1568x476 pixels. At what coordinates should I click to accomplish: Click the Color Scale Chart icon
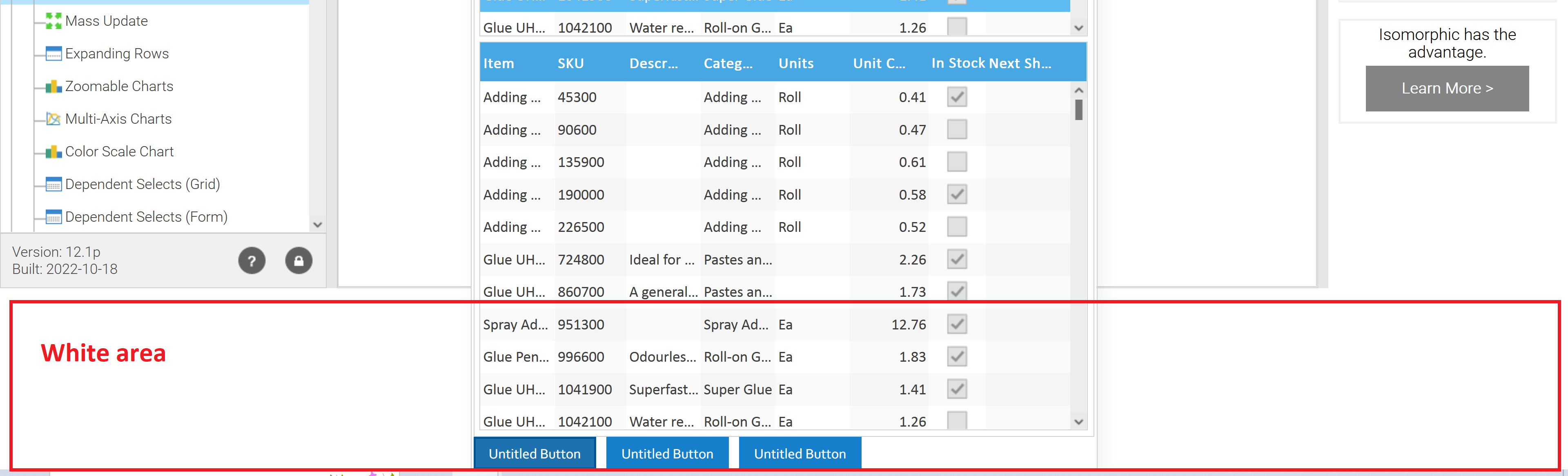[53, 151]
